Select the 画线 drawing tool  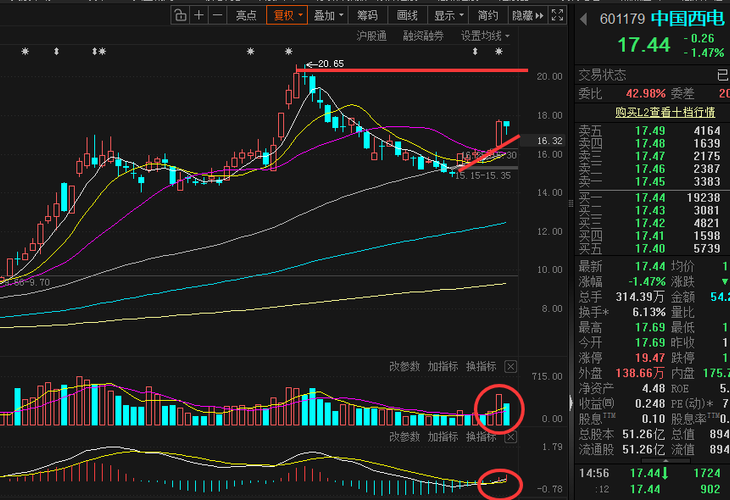[x=407, y=15]
